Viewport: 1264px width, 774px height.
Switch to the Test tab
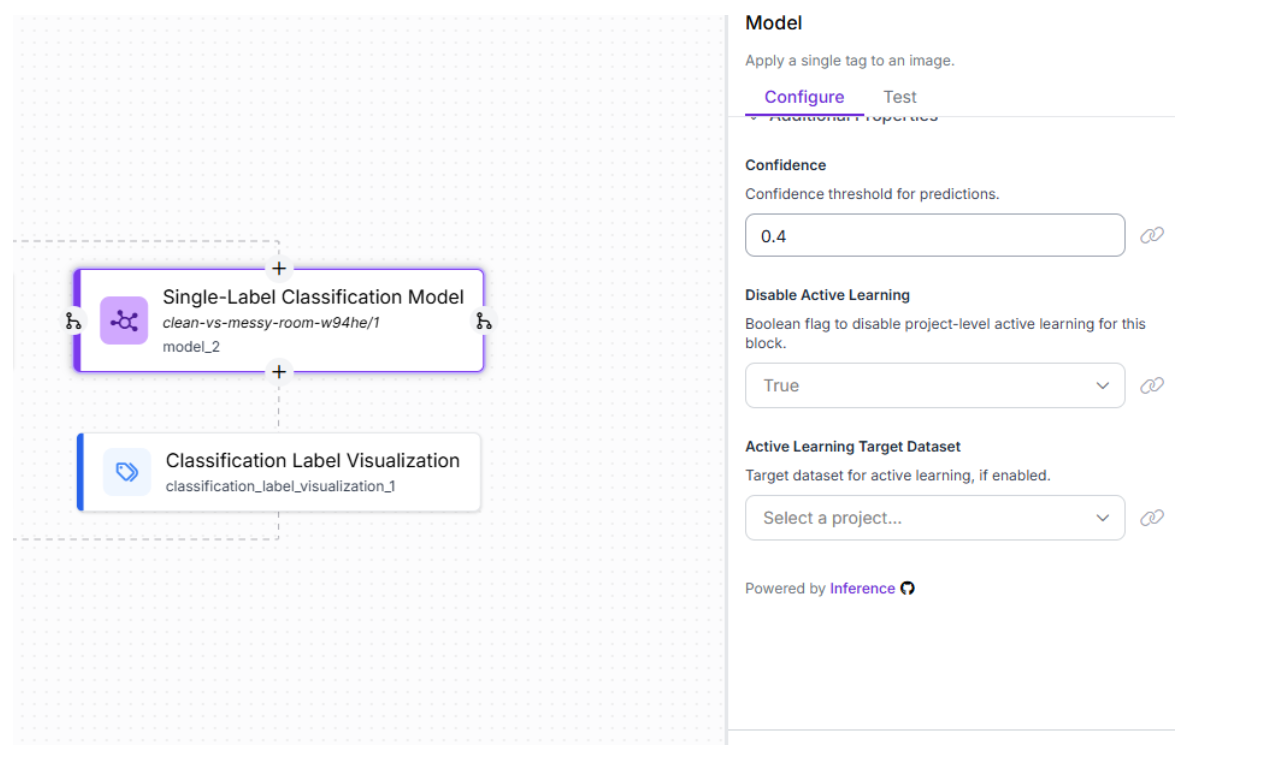click(x=899, y=97)
